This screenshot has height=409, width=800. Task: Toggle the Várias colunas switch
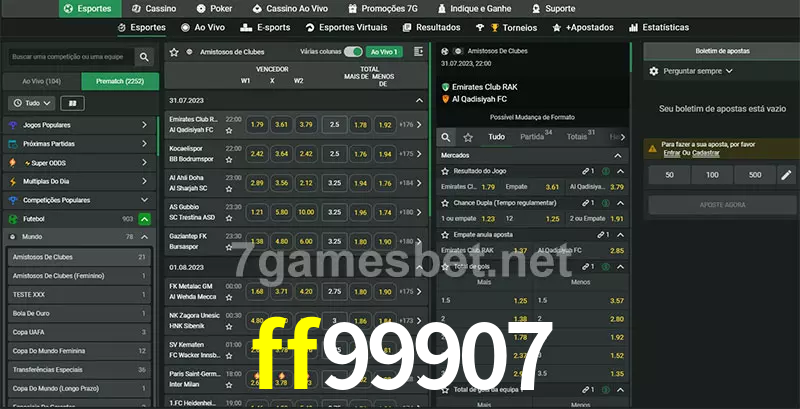click(352, 51)
